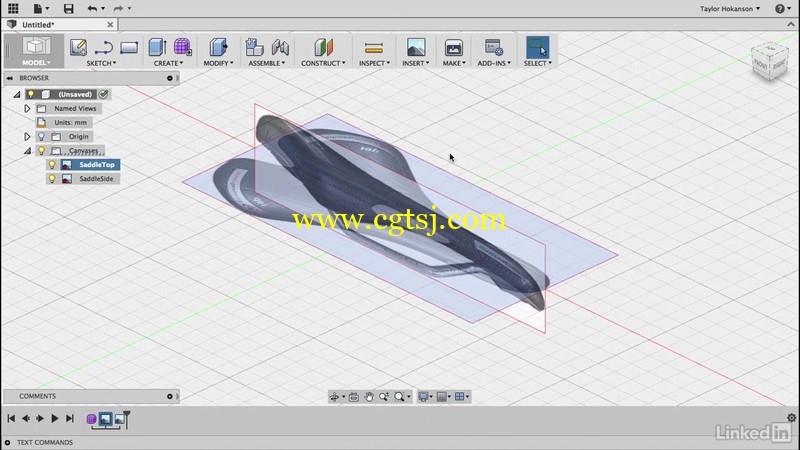The height and width of the screenshot is (450, 800).
Task: Toggle Origin folder visibility bulb
Action: coord(41,136)
